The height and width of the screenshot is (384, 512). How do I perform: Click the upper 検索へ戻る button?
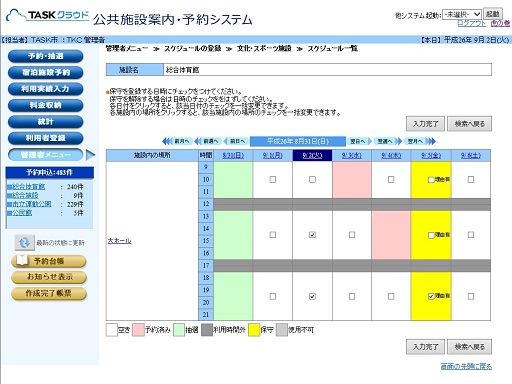[x=469, y=124]
